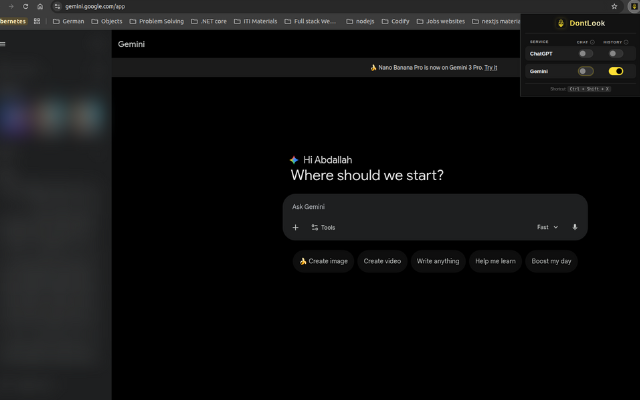Viewport: 640px width, 400px height.
Task: Open the Fast model selector dropdown
Action: tap(548, 227)
